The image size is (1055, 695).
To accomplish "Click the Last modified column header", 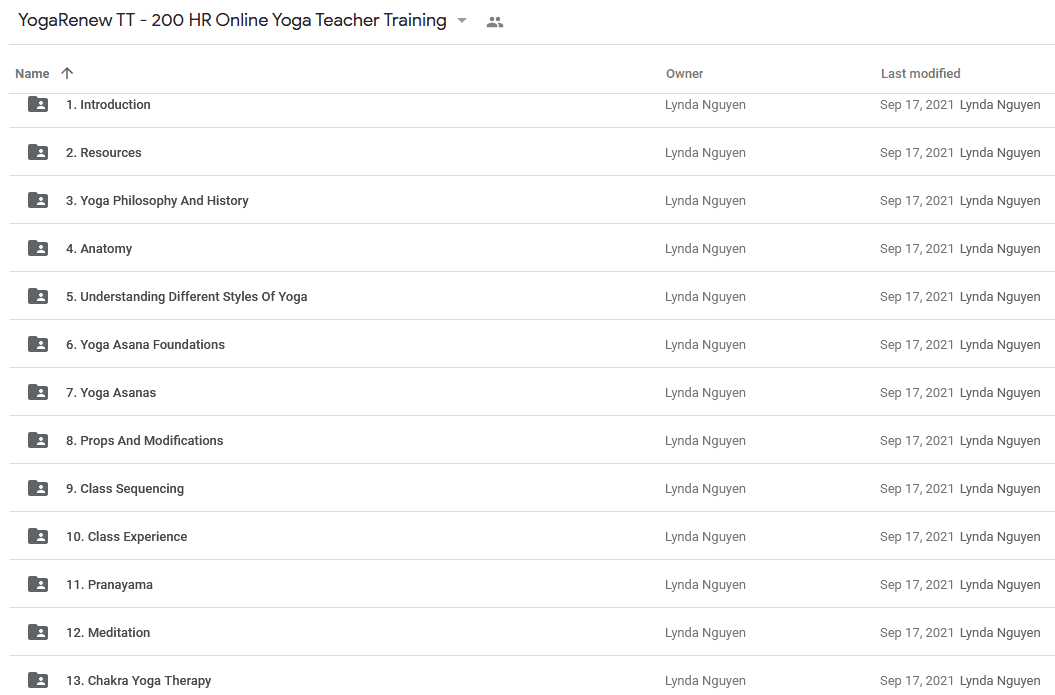I will (920, 73).
